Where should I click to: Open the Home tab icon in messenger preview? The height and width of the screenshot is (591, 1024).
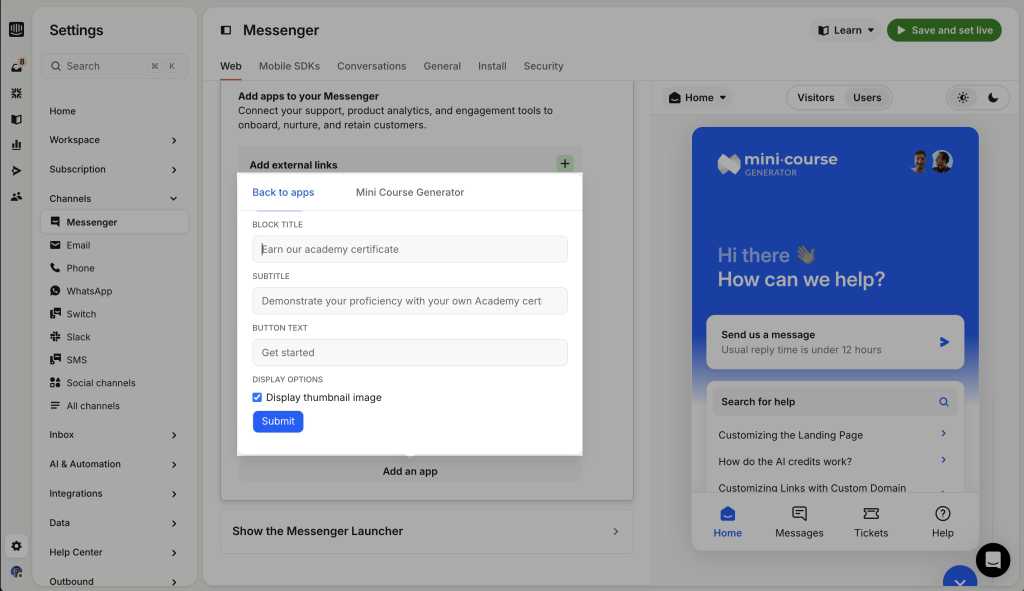[728, 522]
